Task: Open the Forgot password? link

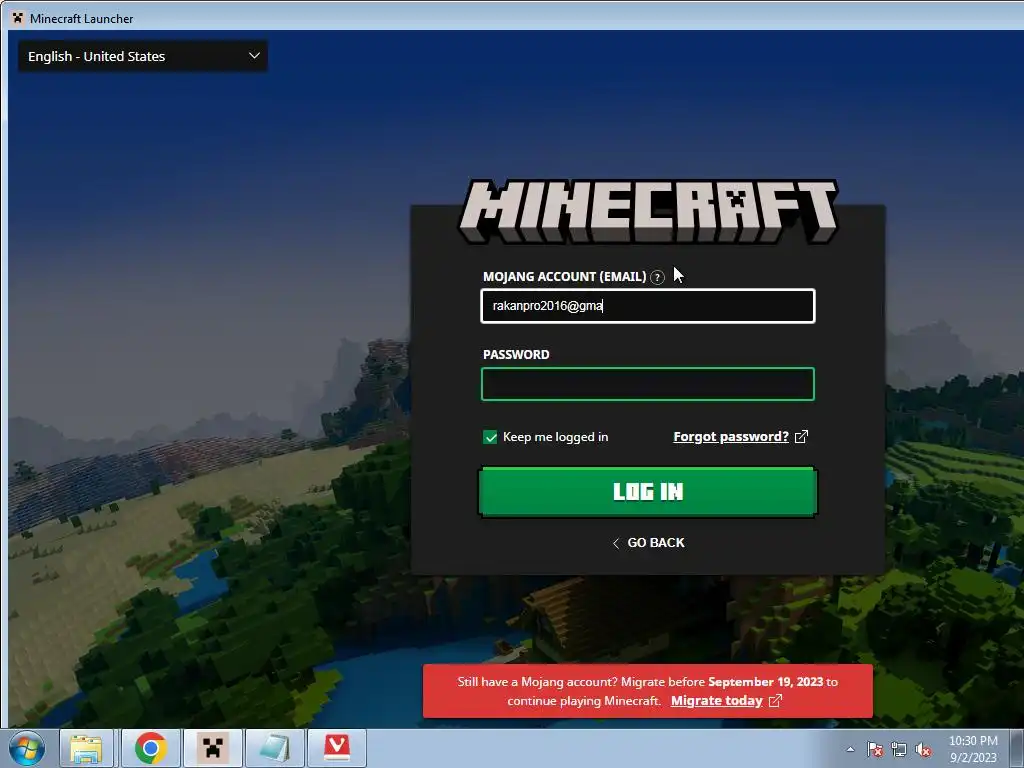Action: [x=731, y=436]
